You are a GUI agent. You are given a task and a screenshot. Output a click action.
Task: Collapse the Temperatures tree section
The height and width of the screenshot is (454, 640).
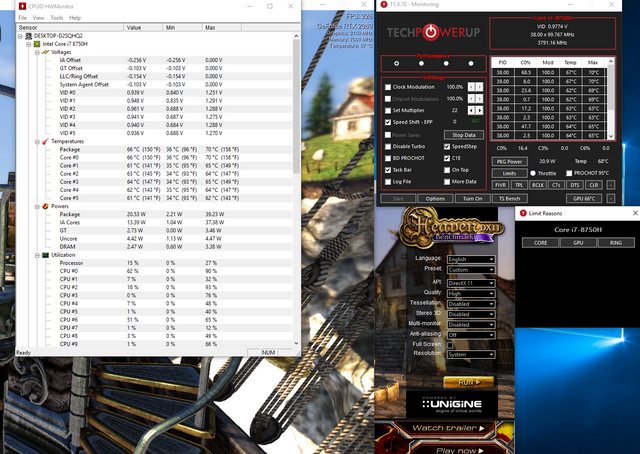(37, 142)
